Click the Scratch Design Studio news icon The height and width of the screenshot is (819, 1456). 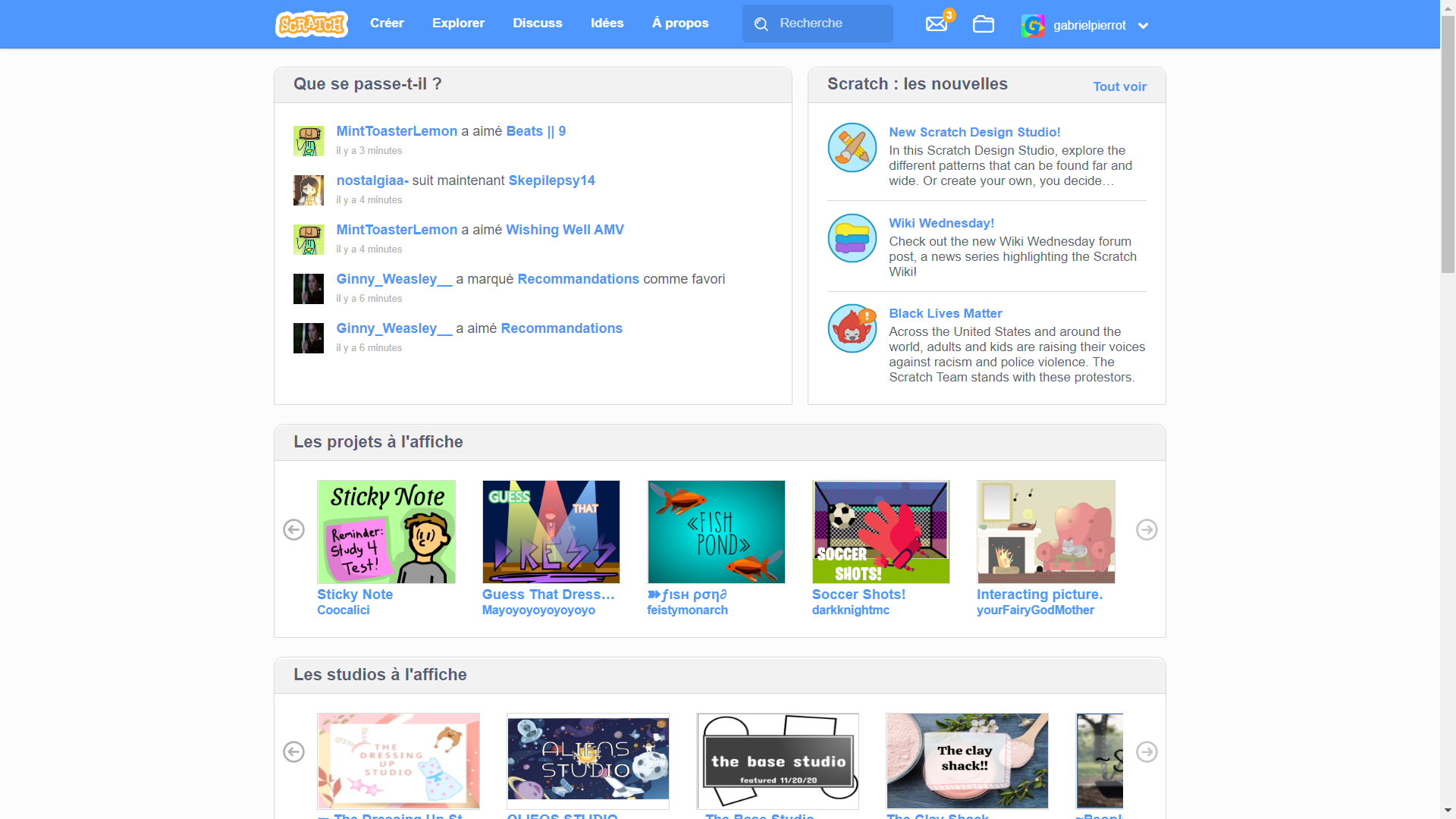[852, 148]
